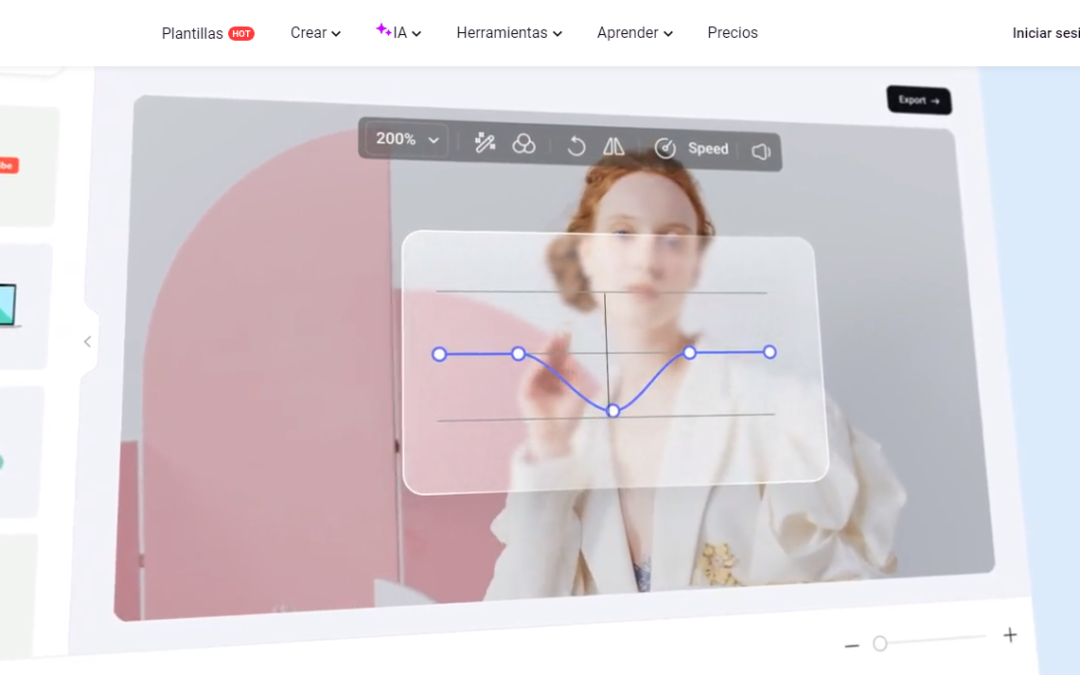
Task: Click the flip horizontal mirror icon
Action: (x=613, y=146)
